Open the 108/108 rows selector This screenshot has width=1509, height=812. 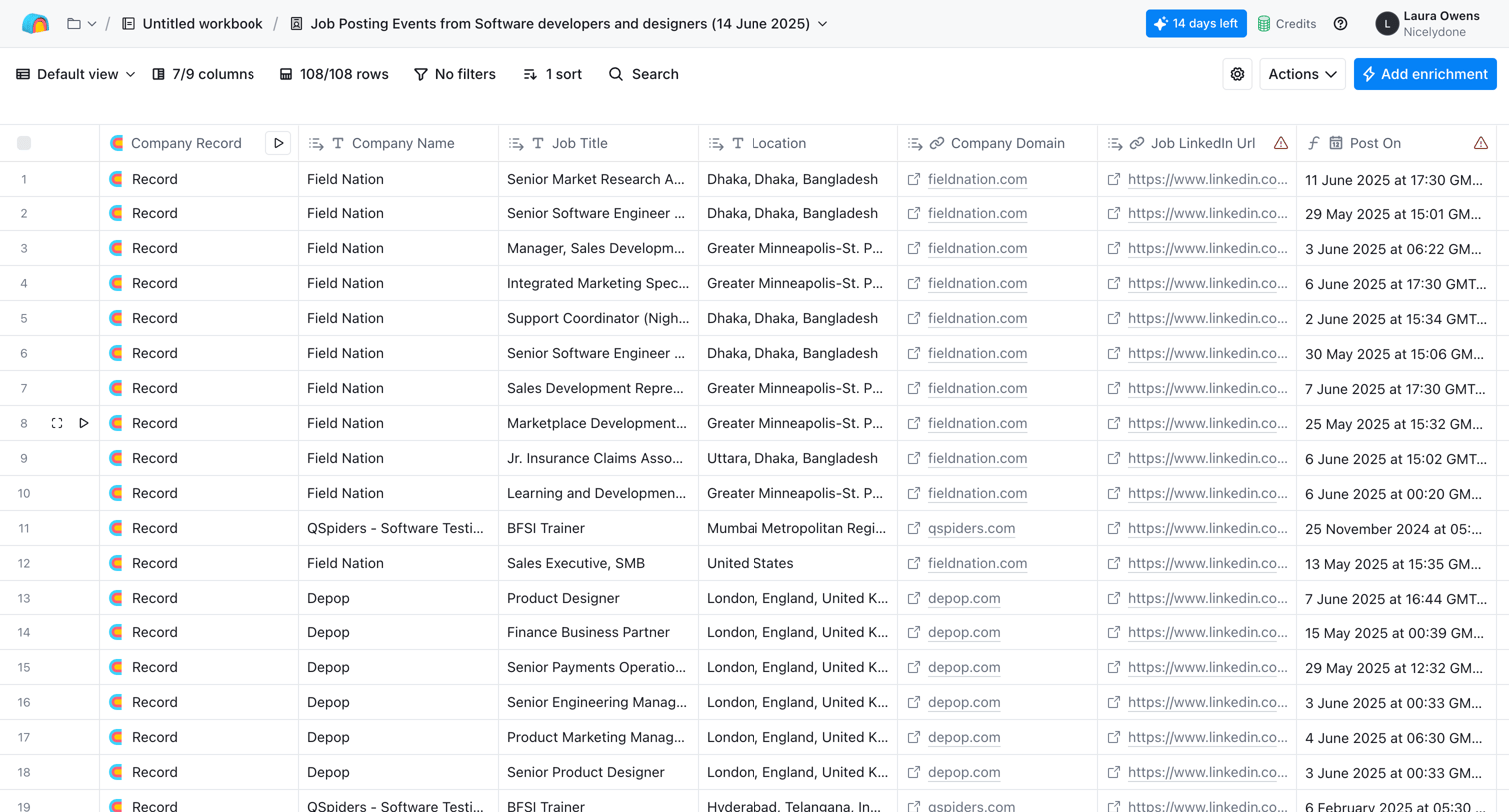[334, 74]
